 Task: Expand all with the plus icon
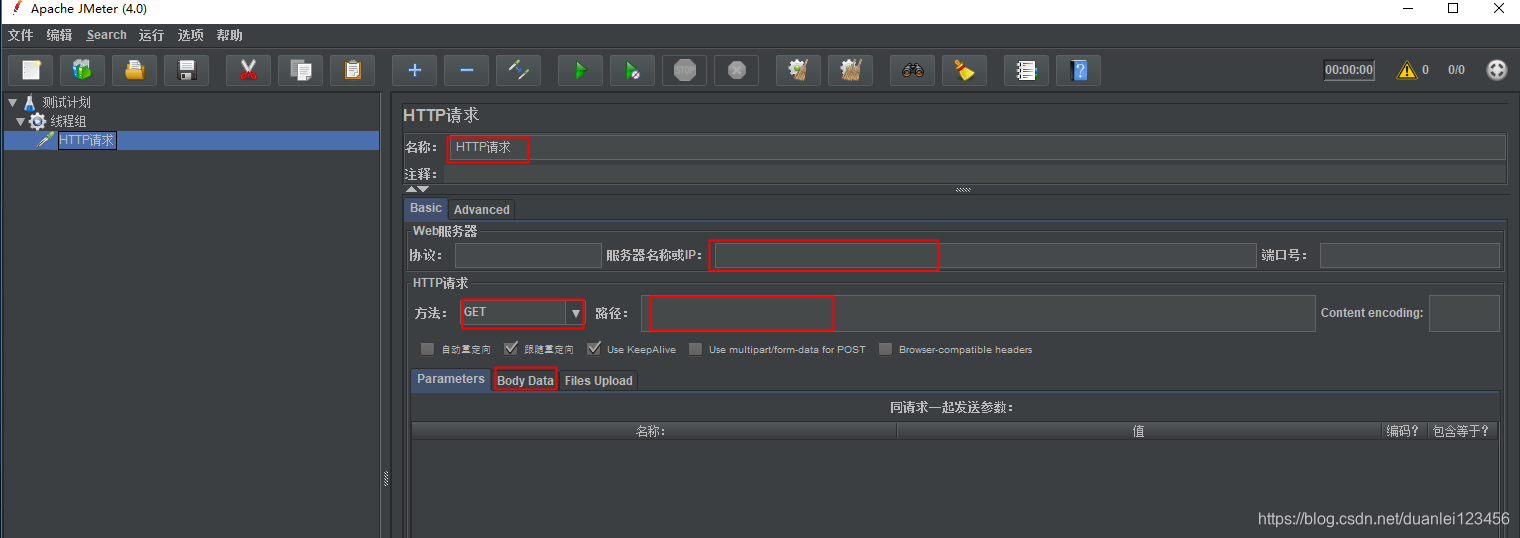(414, 70)
